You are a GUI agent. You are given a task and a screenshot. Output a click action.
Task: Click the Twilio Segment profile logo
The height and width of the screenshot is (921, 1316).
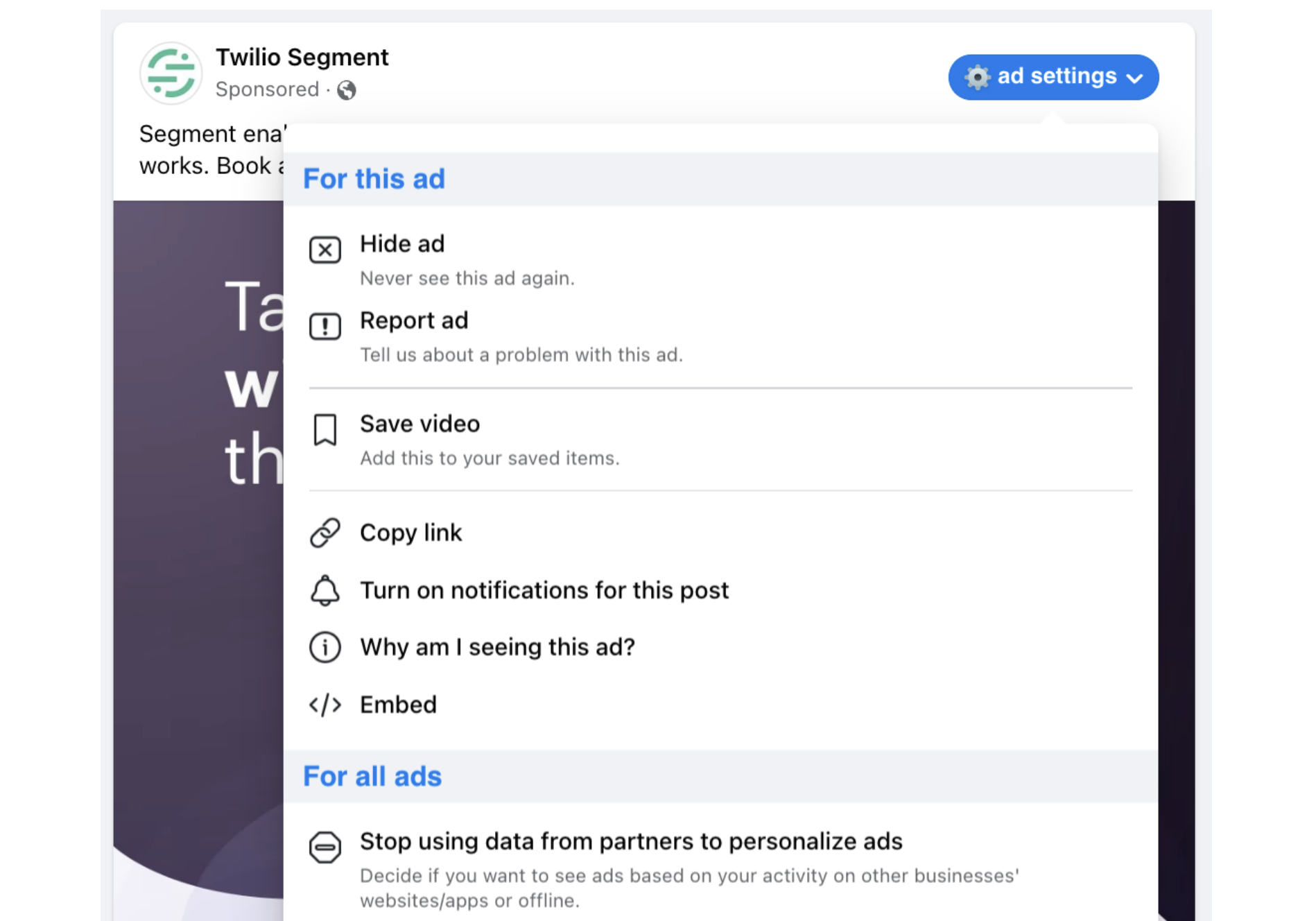[x=171, y=74]
